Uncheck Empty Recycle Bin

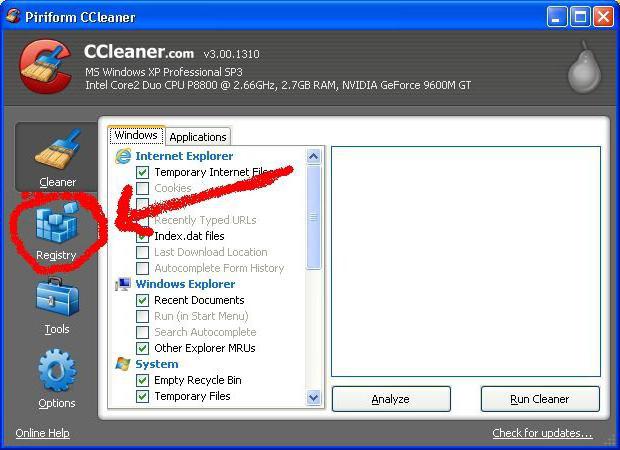(x=142, y=380)
